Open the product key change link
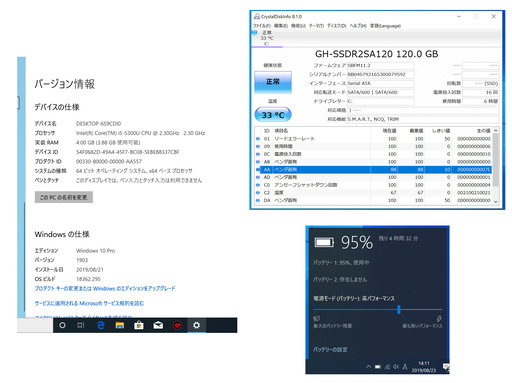The image size is (512, 383). coord(105,288)
